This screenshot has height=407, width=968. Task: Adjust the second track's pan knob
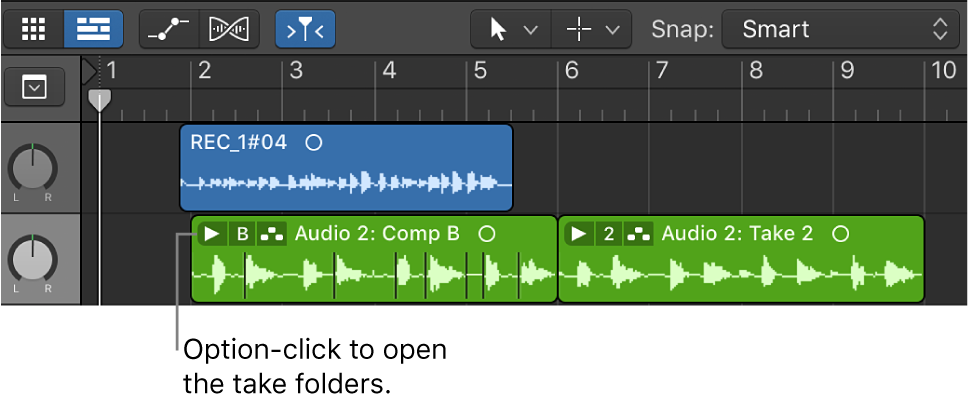(x=33, y=259)
